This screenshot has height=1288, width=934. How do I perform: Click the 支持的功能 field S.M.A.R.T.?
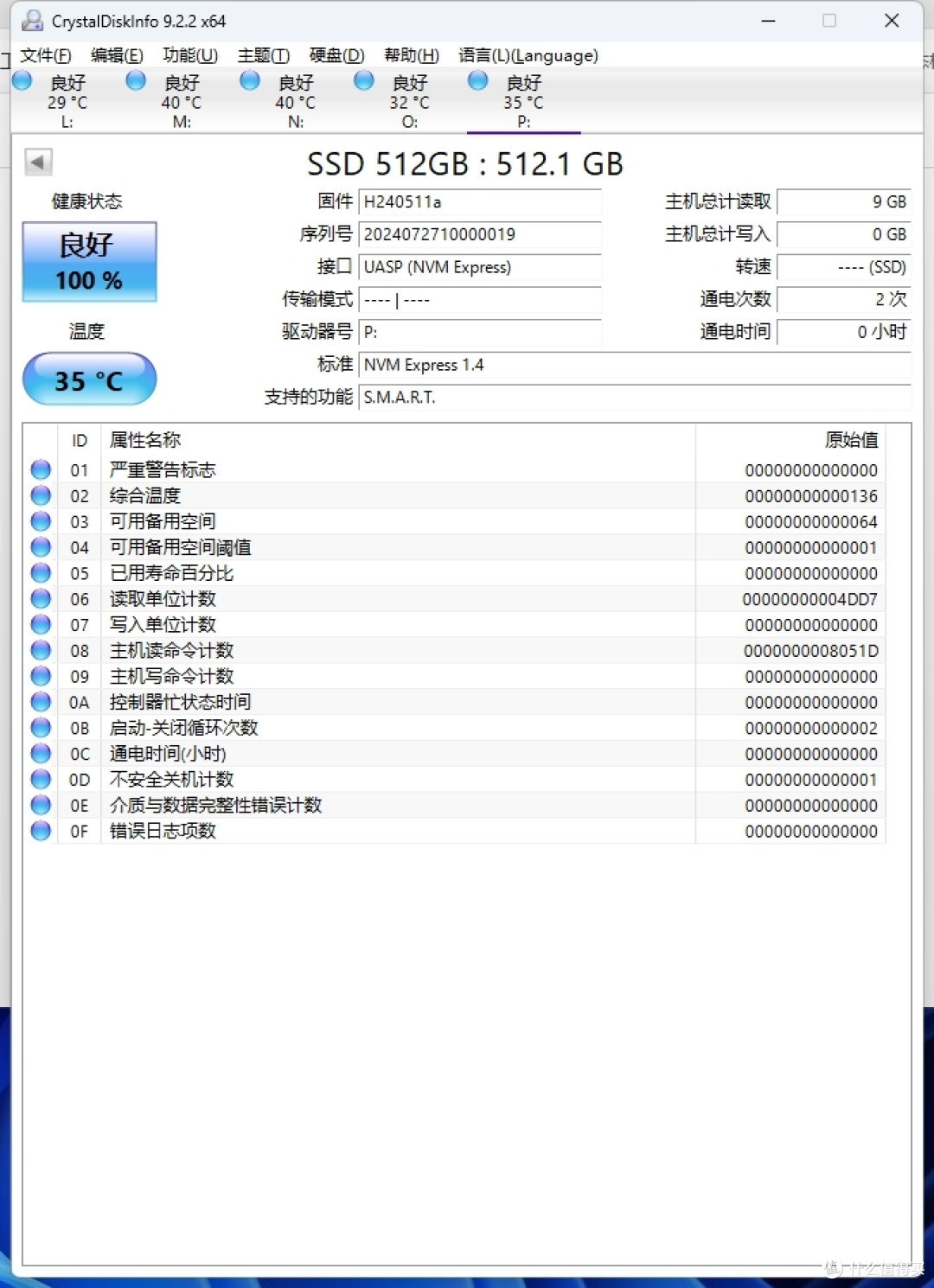coord(635,398)
